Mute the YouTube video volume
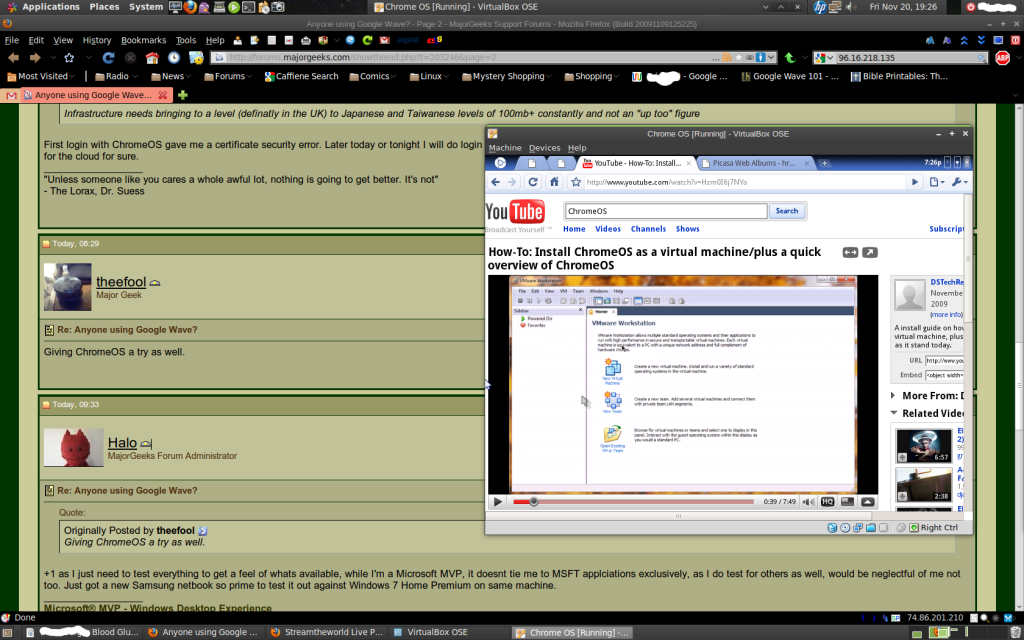 point(808,501)
